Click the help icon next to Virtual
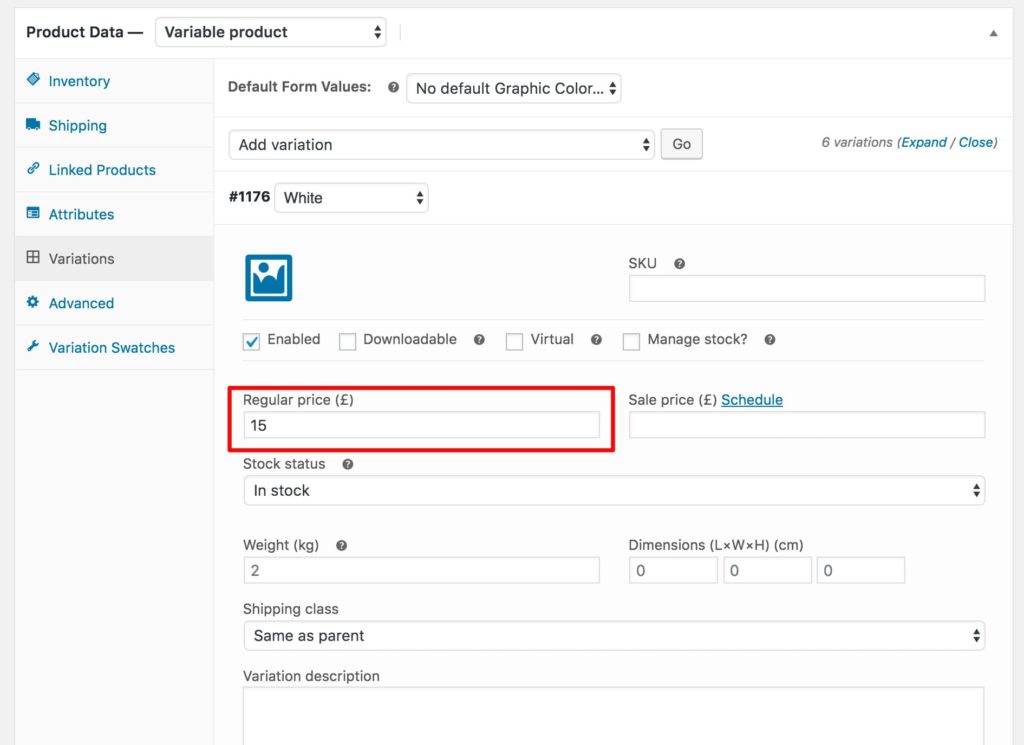The image size is (1024, 745). [x=596, y=340]
